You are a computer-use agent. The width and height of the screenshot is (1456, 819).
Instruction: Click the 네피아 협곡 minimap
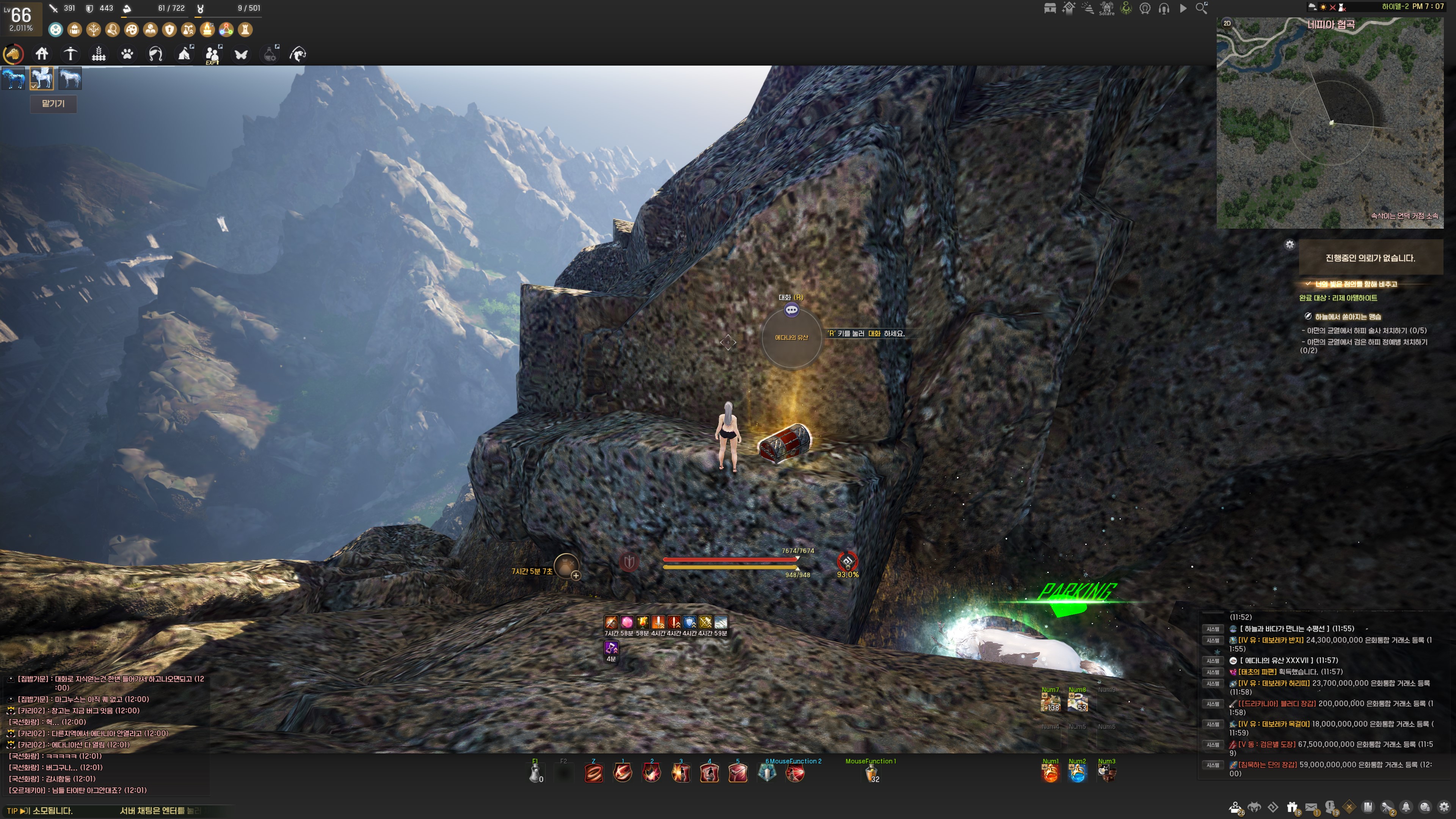pyautogui.click(x=1330, y=122)
